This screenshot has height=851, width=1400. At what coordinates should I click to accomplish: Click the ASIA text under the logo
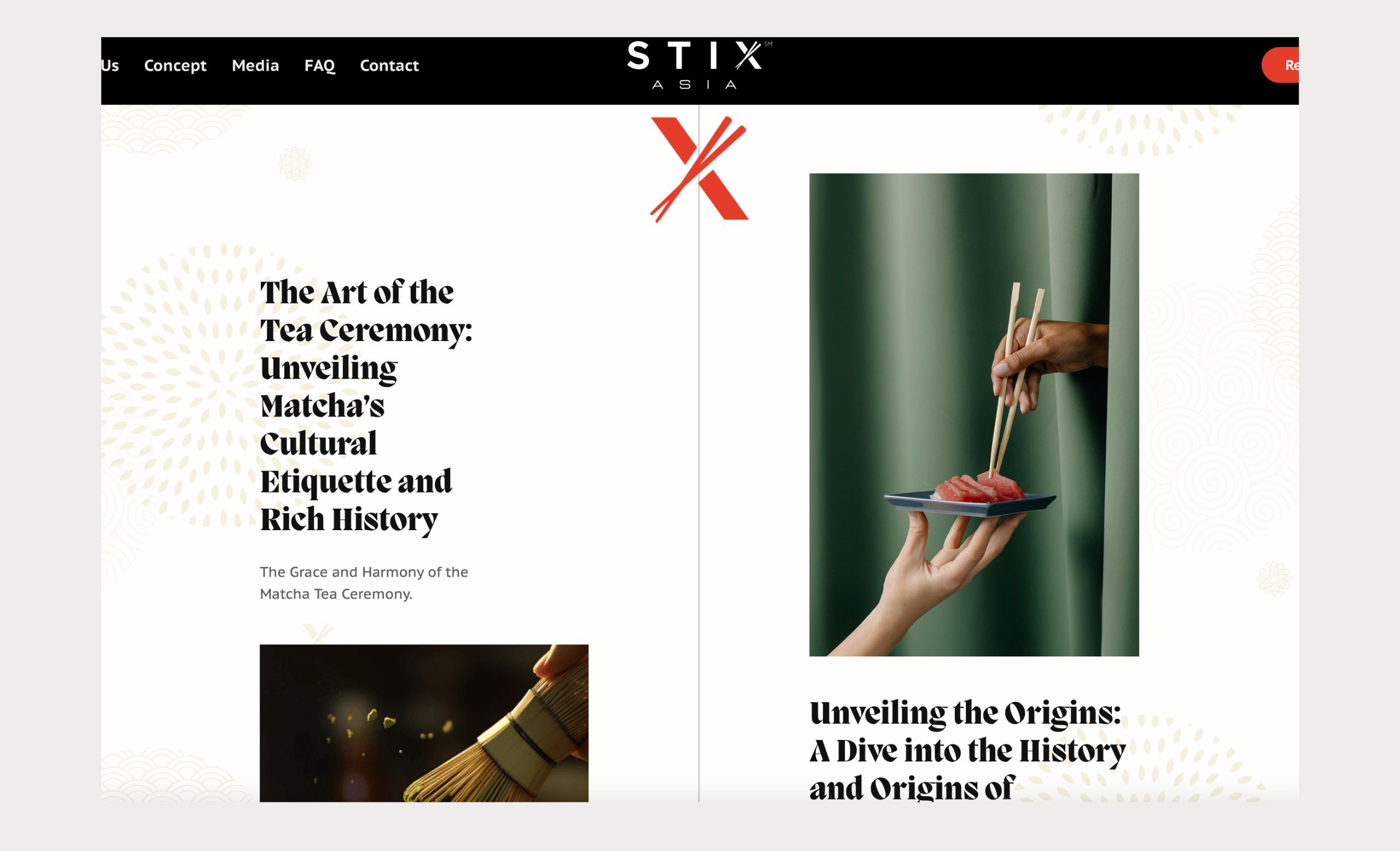[695, 85]
